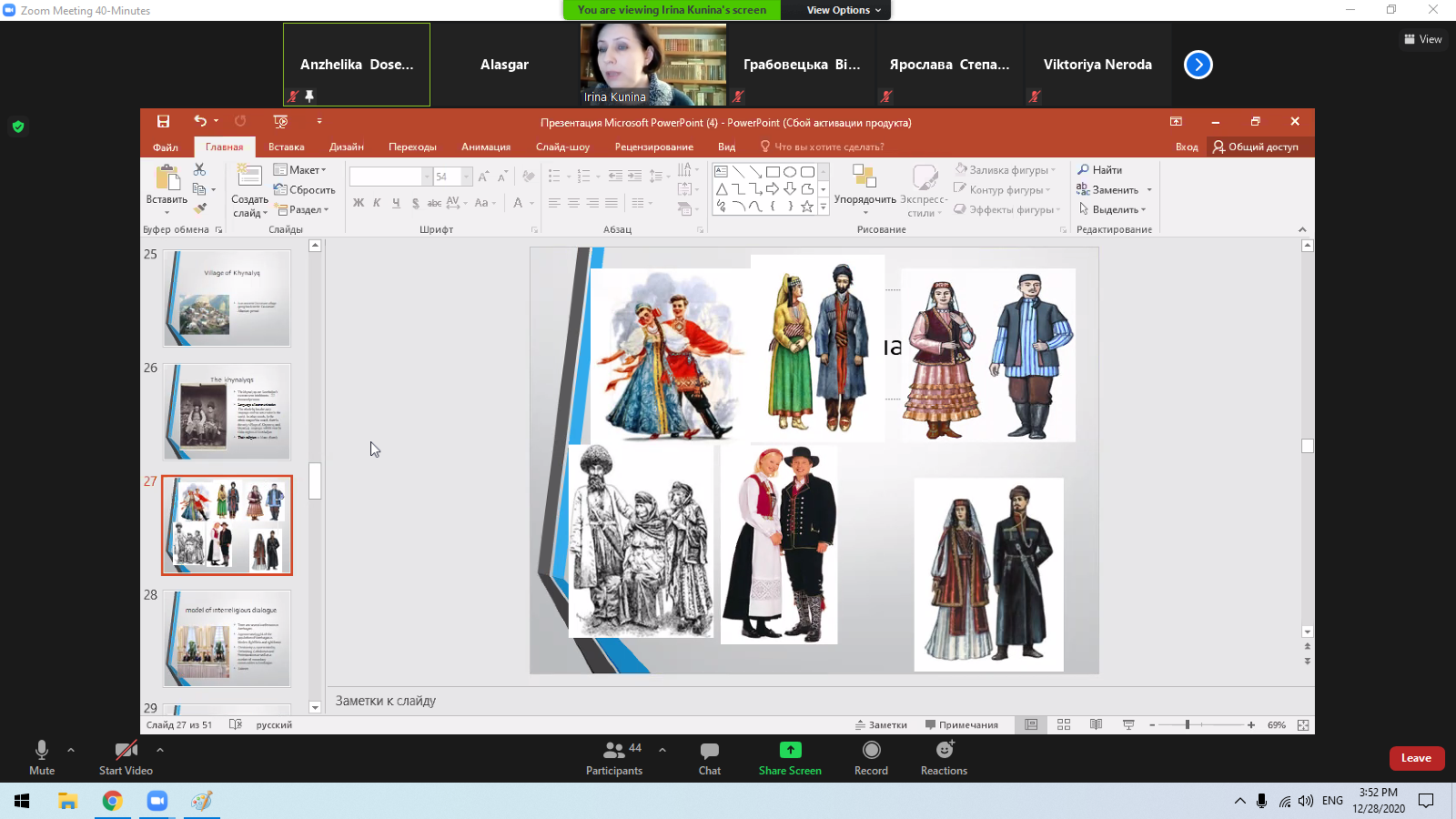Toggle bold Ж formatting button
The width and height of the screenshot is (1456, 819).
point(359,203)
